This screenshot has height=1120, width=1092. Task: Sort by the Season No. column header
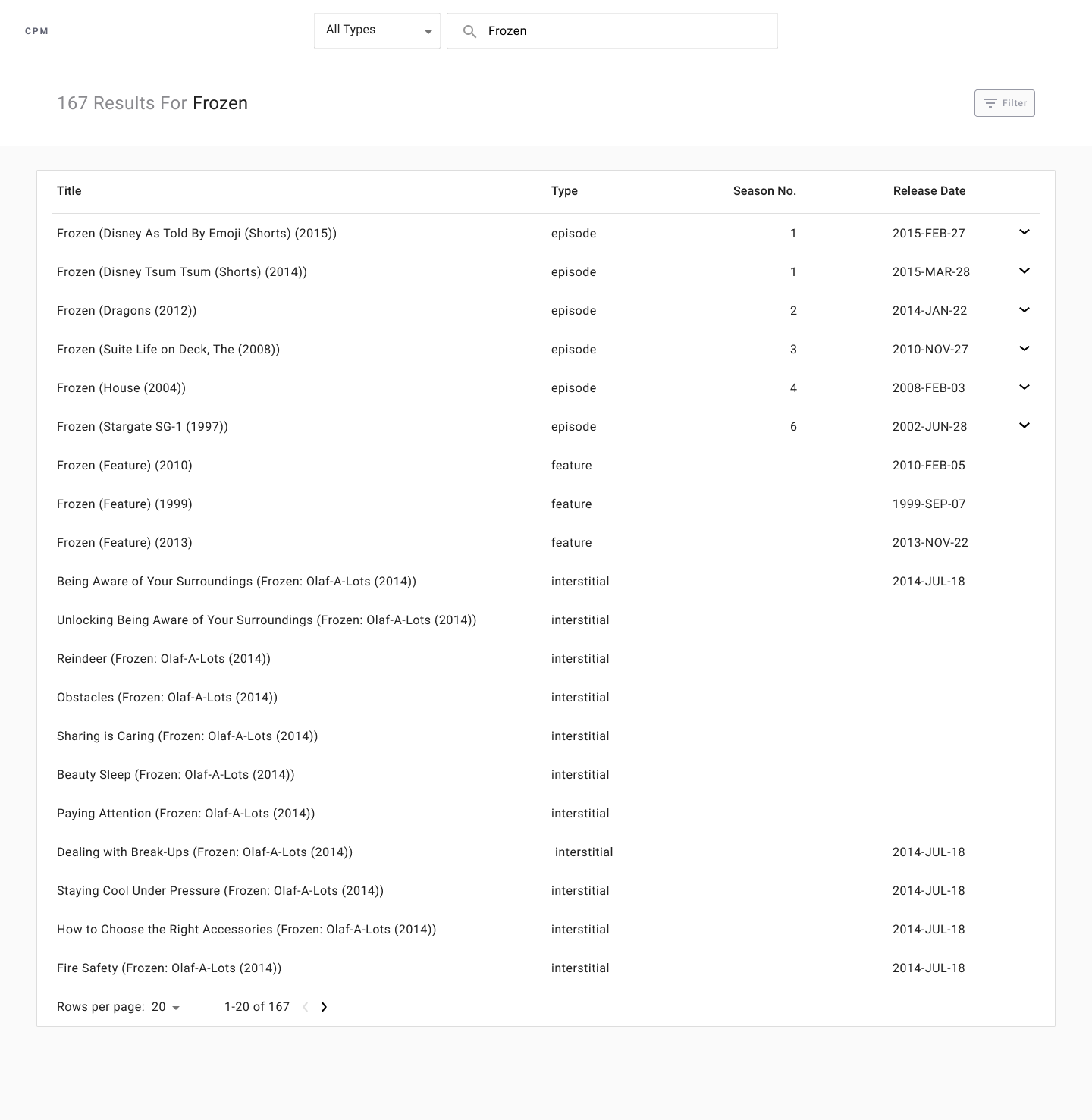coord(764,191)
